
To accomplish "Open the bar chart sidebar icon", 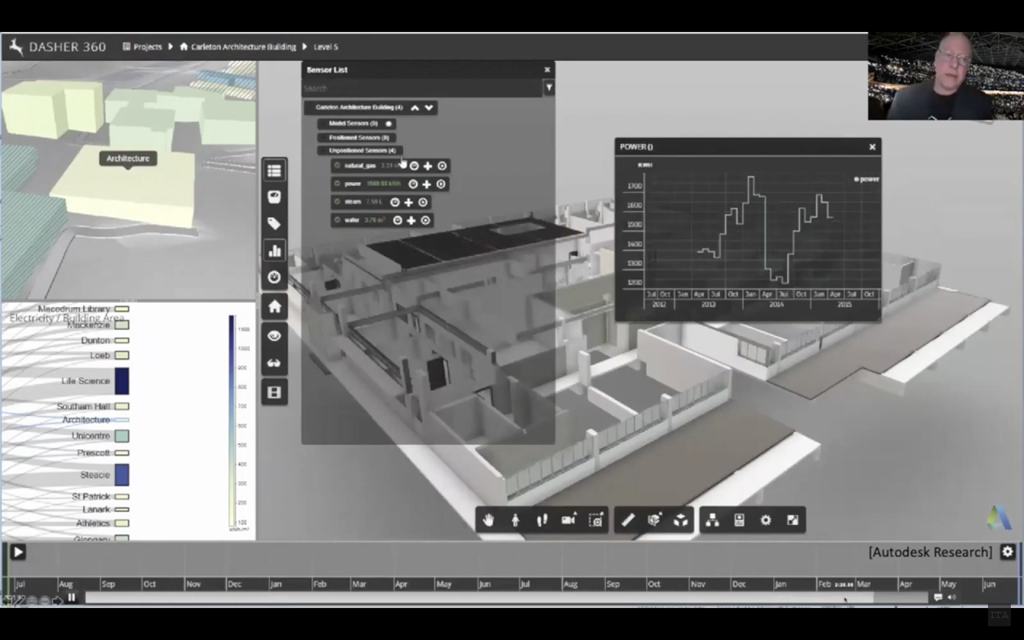I will click(274, 250).
